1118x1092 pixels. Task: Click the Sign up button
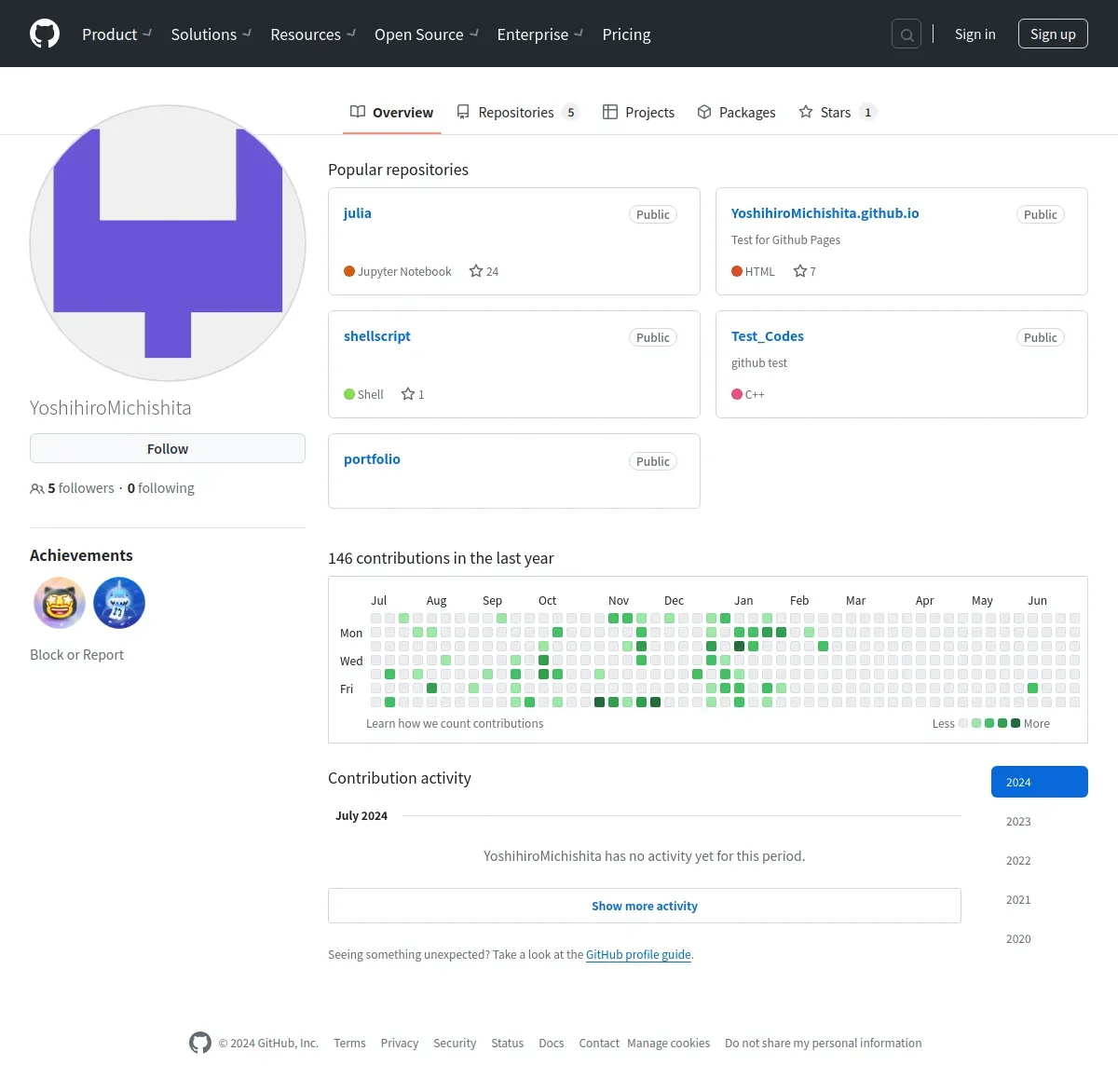point(1053,34)
